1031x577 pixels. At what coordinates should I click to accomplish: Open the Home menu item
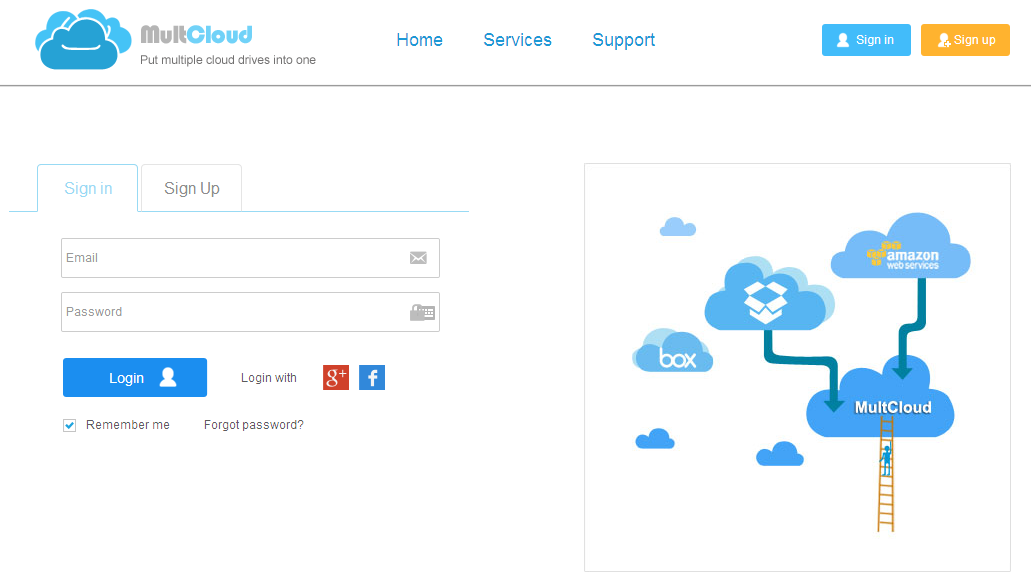420,40
